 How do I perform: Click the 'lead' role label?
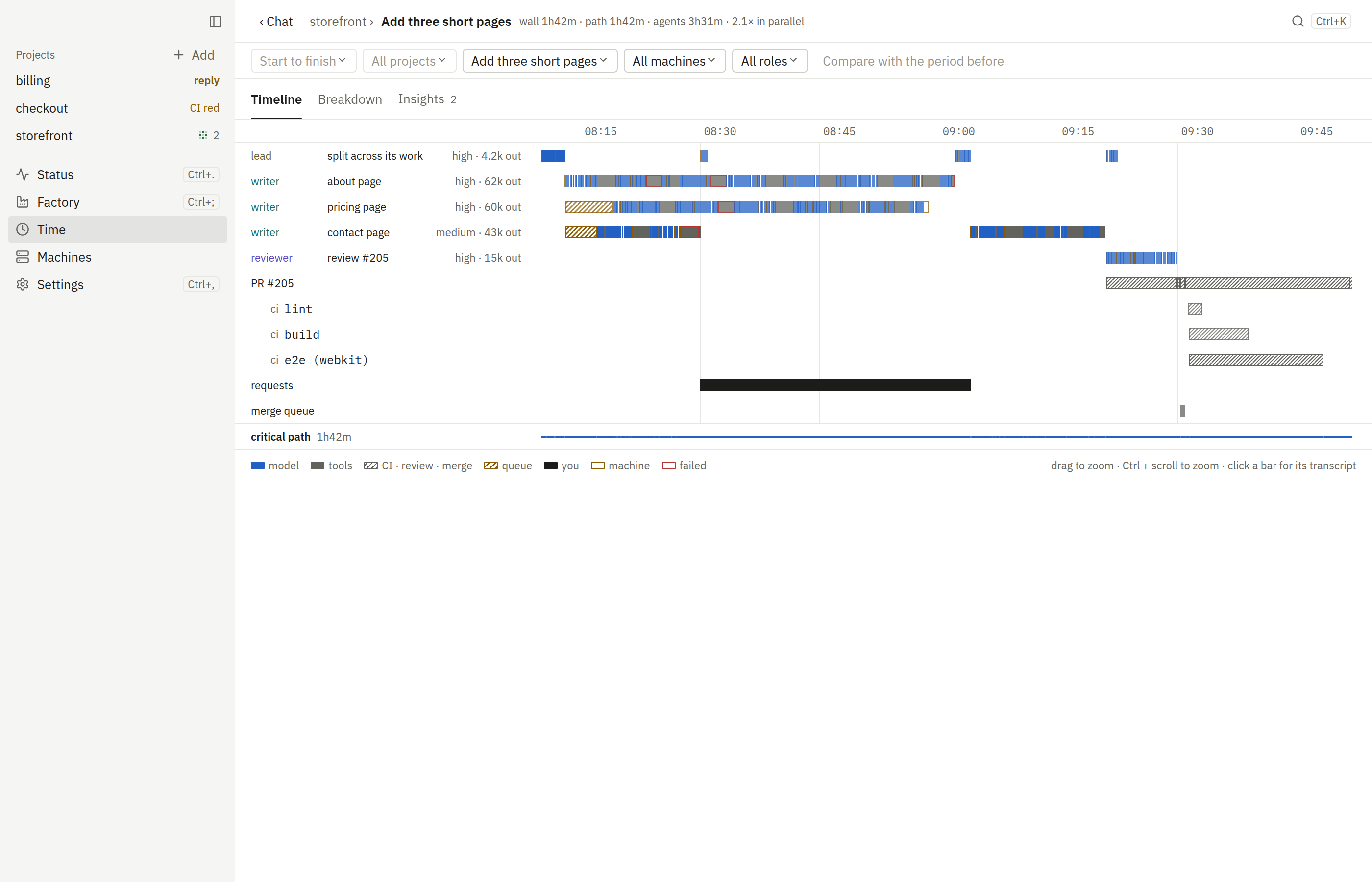point(261,156)
